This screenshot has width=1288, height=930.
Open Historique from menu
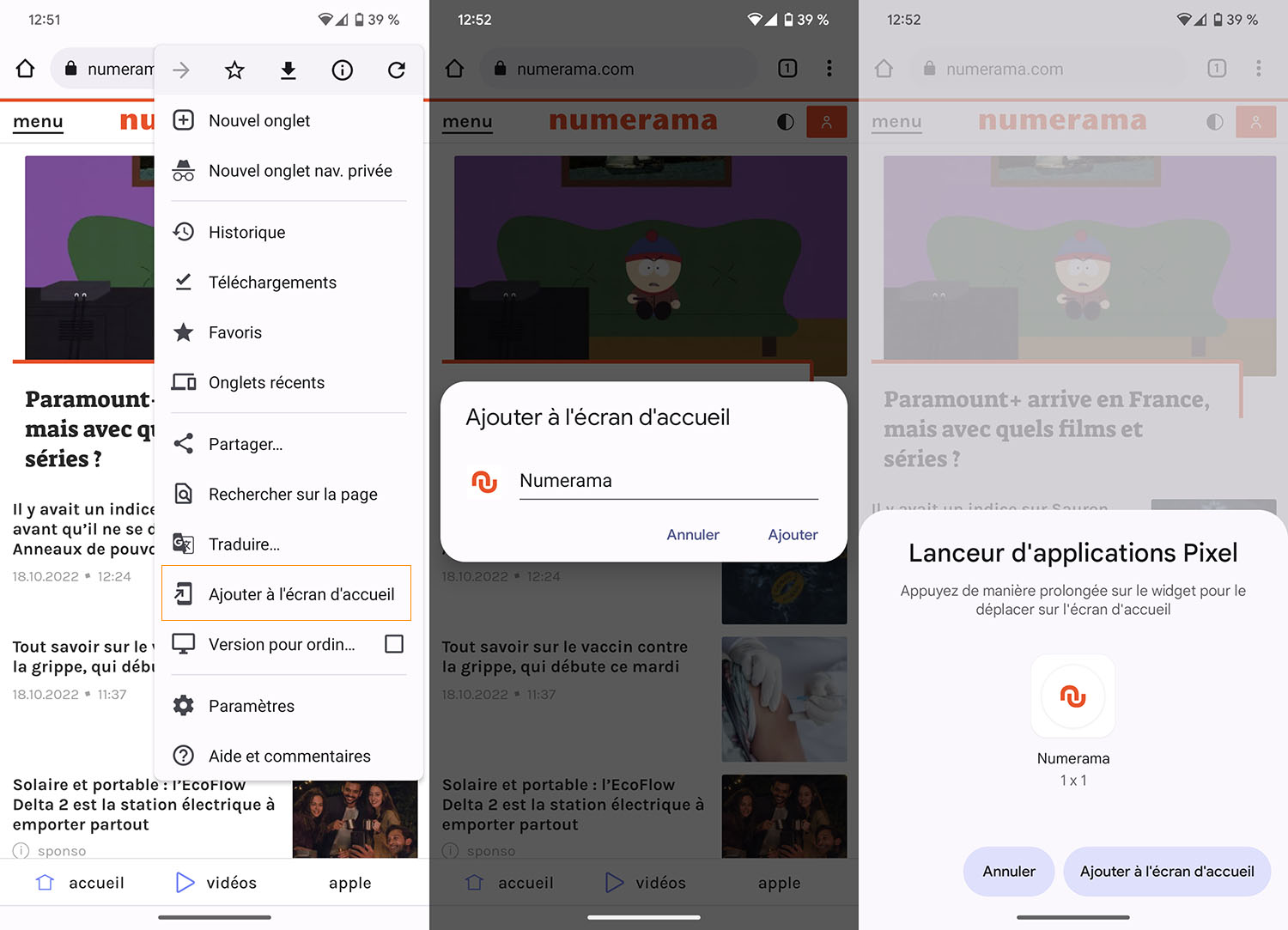[x=289, y=232]
